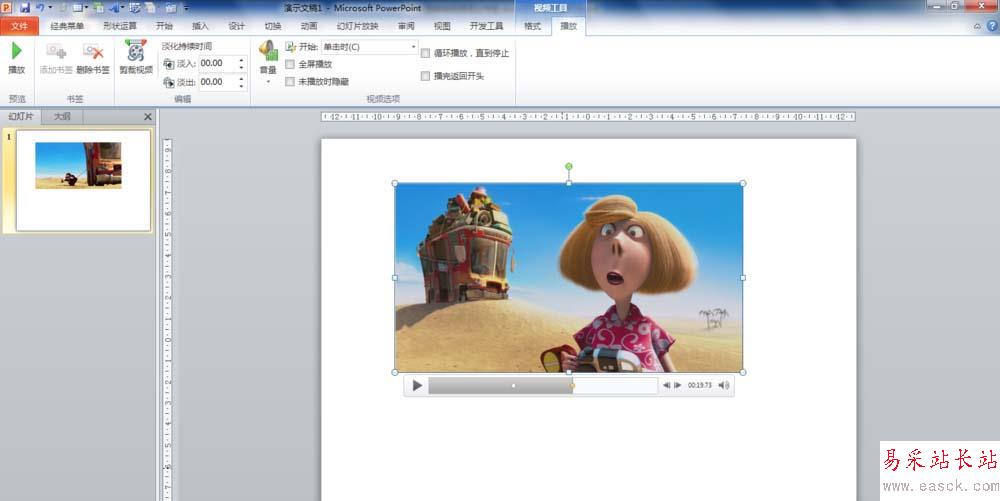
Task: Switch to the Slides (幻灯片) pane tab
Action: coord(20,117)
